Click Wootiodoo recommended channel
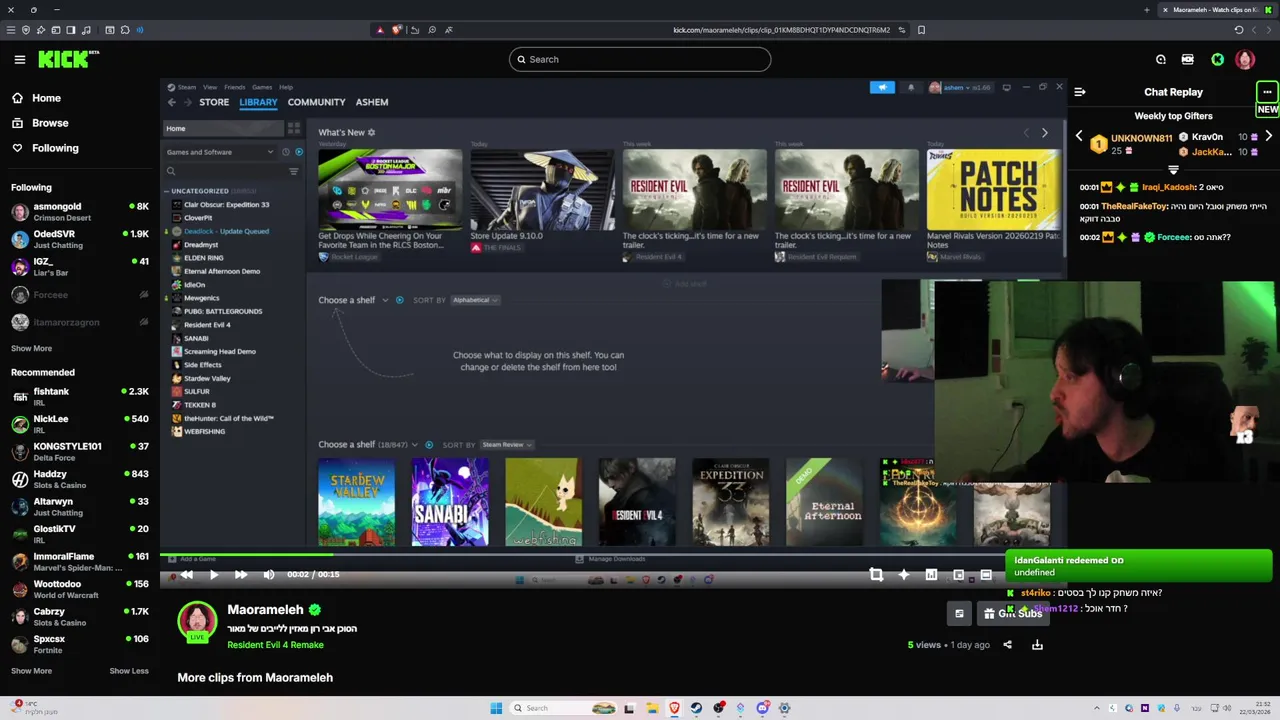The width and height of the screenshot is (1280, 720). click(80, 589)
